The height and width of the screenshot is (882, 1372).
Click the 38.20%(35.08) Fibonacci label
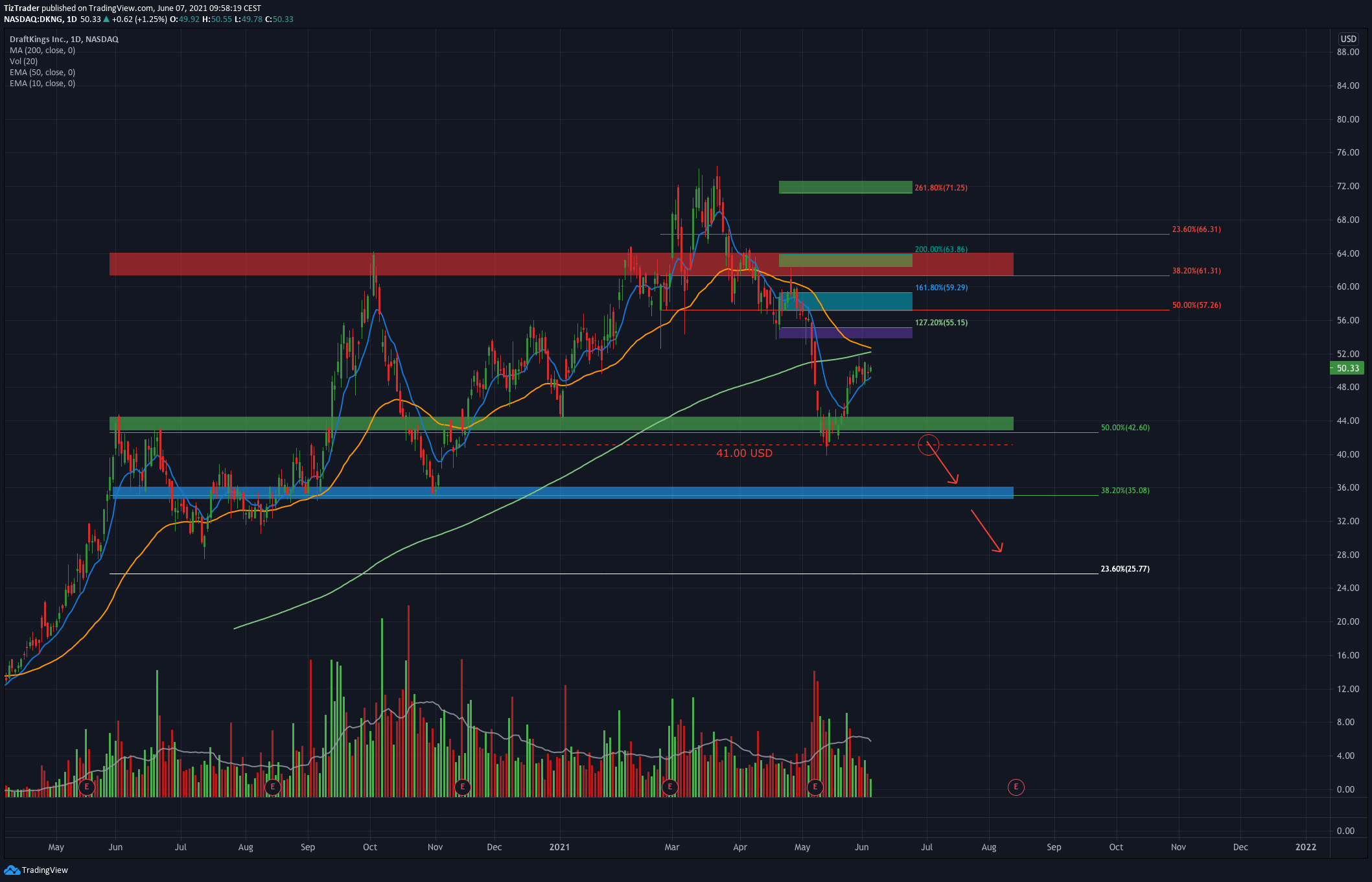(x=1125, y=491)
